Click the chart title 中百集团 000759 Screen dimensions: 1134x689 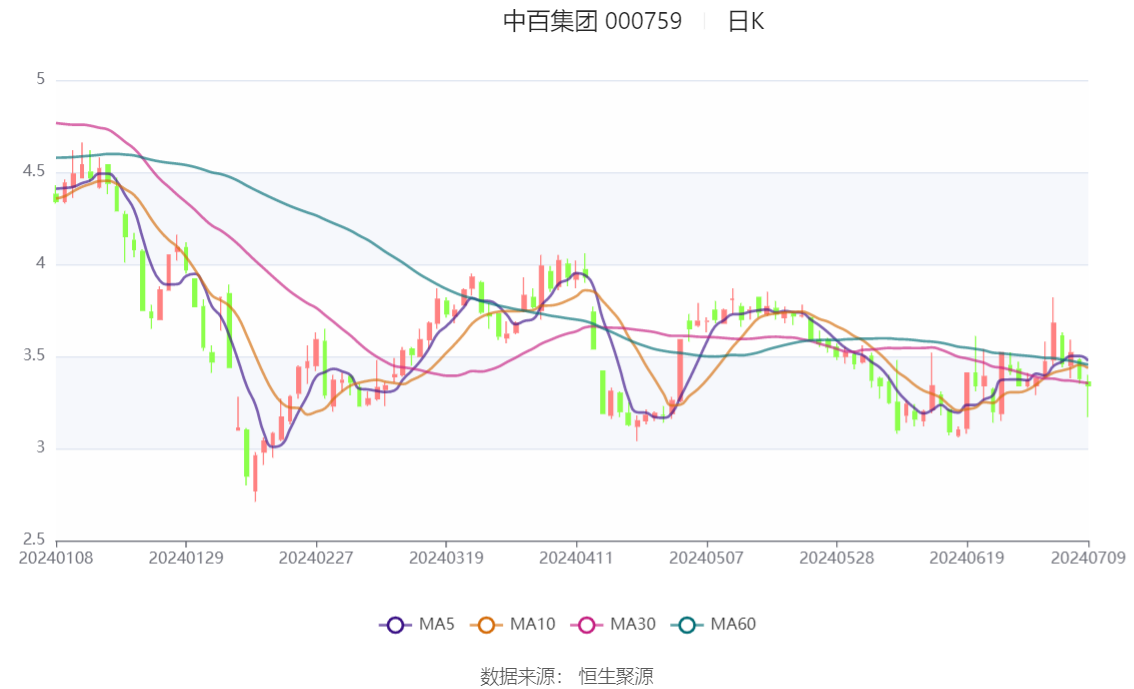[592, 21]
